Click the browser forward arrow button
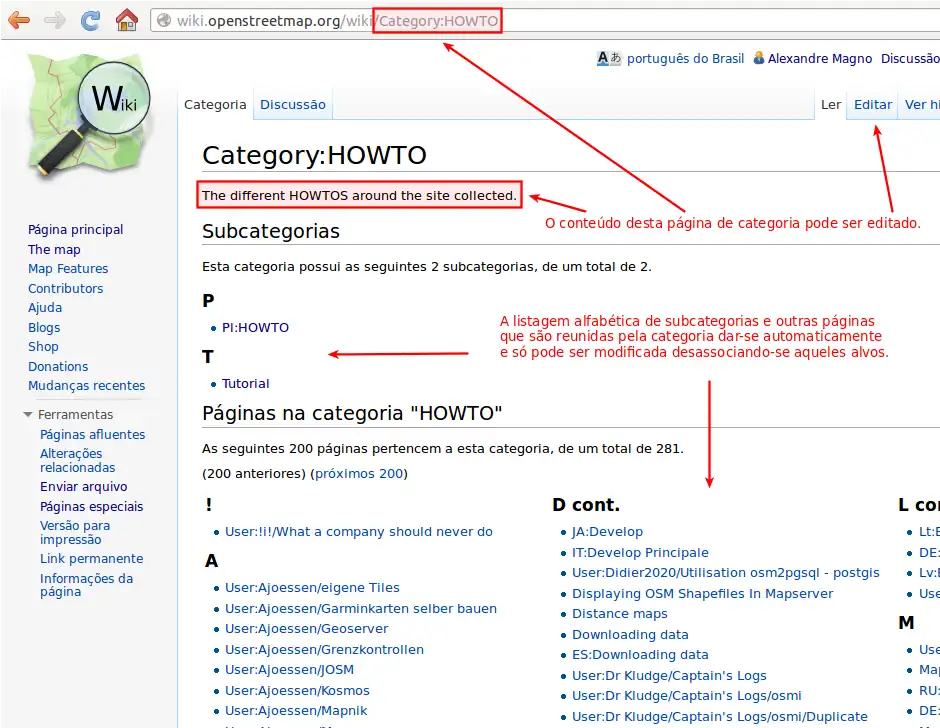Screen dimensions: 940x728 [x=55, y=19]
